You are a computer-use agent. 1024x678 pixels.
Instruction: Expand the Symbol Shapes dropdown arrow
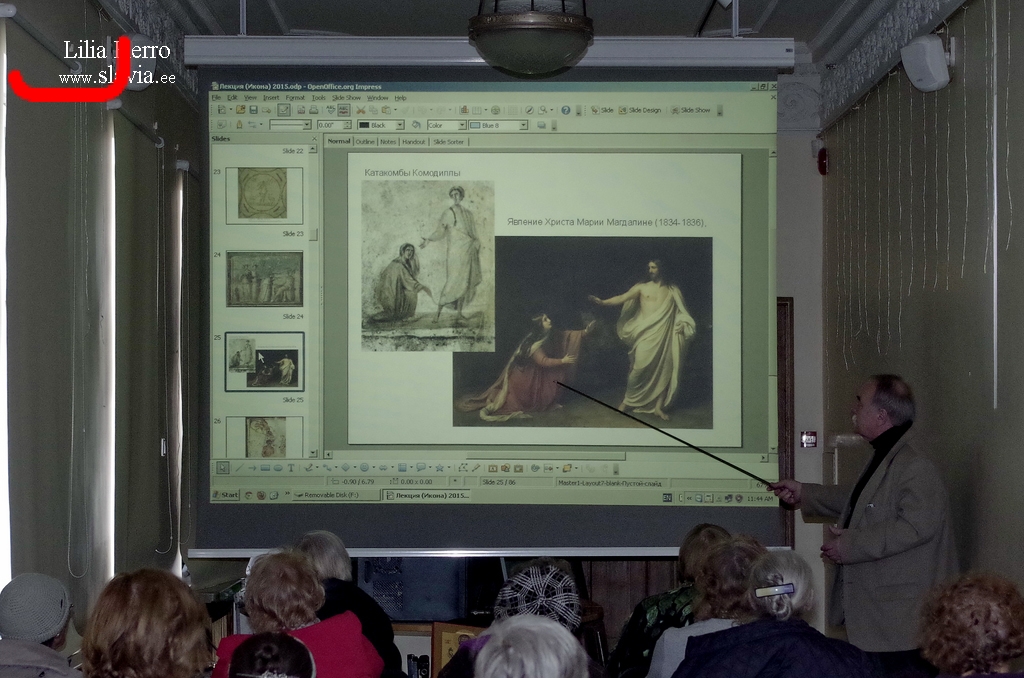point(372,468)
